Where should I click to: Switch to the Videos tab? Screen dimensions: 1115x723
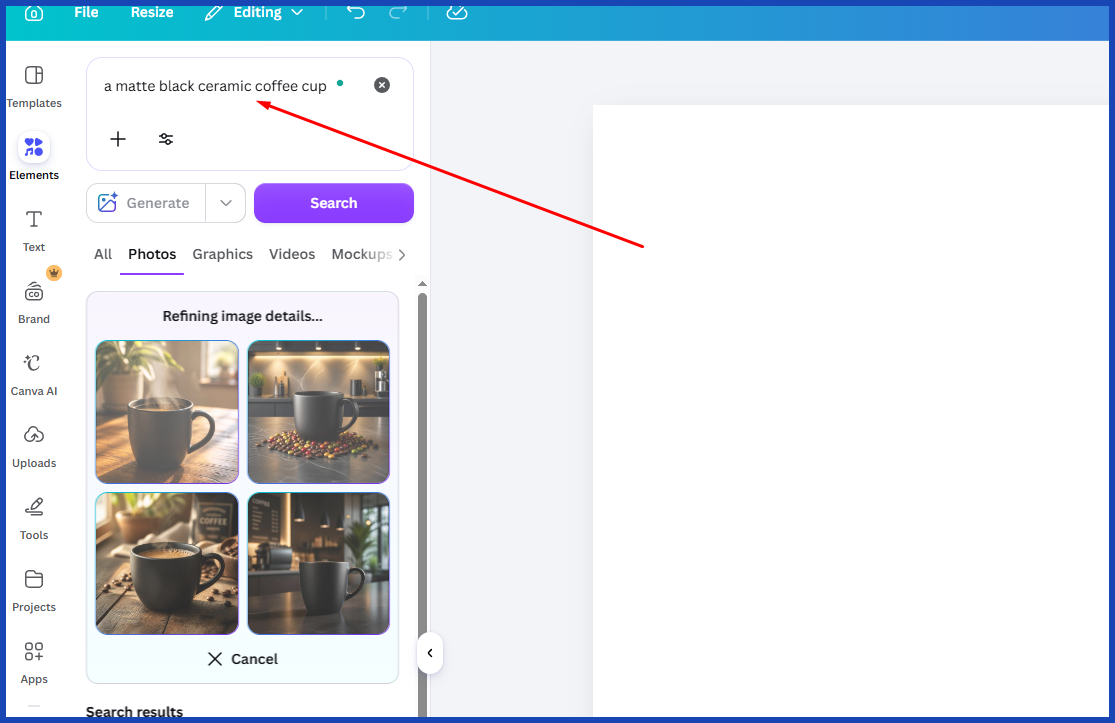click(x=292, y=255)
